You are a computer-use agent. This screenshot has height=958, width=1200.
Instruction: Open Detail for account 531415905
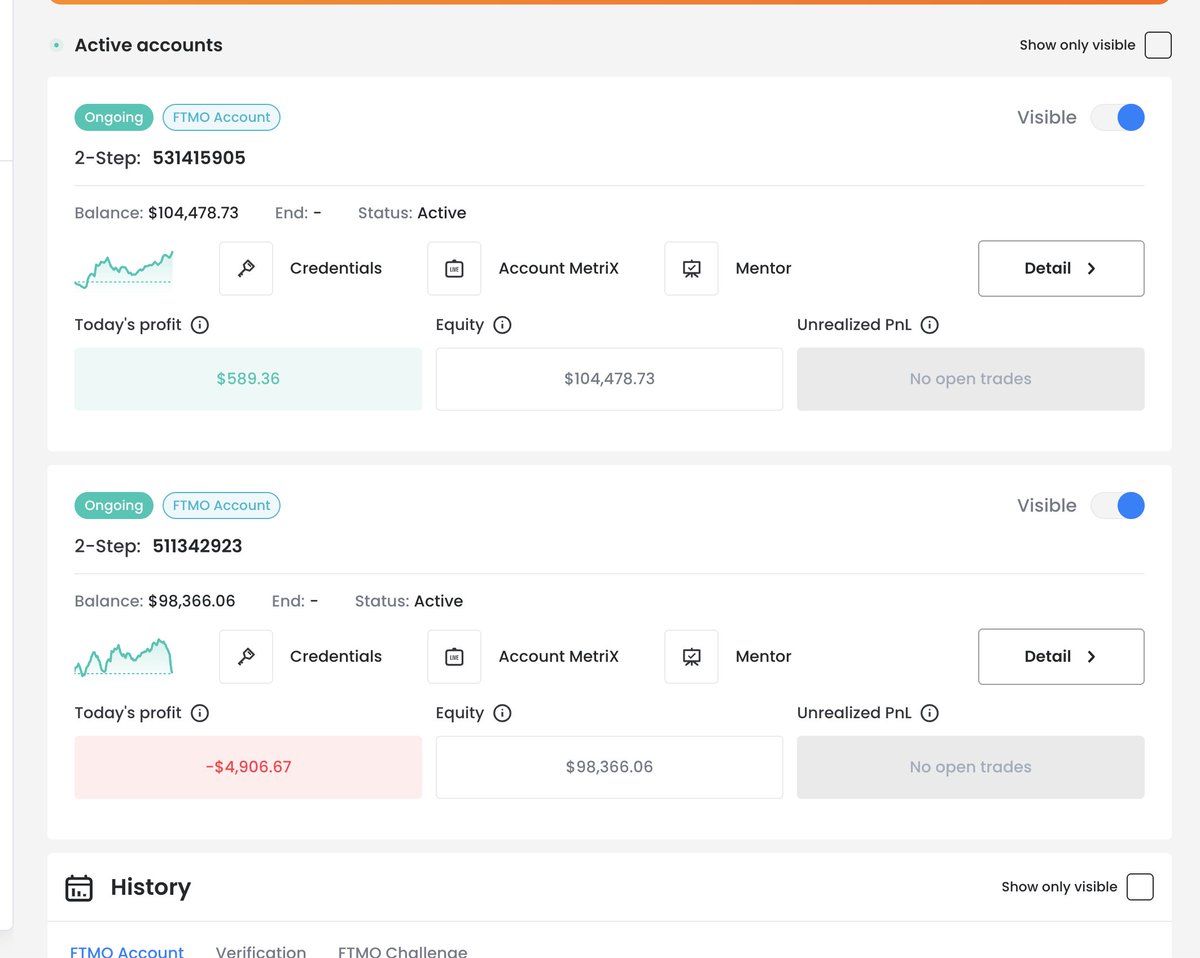(x=1061, y=268)
